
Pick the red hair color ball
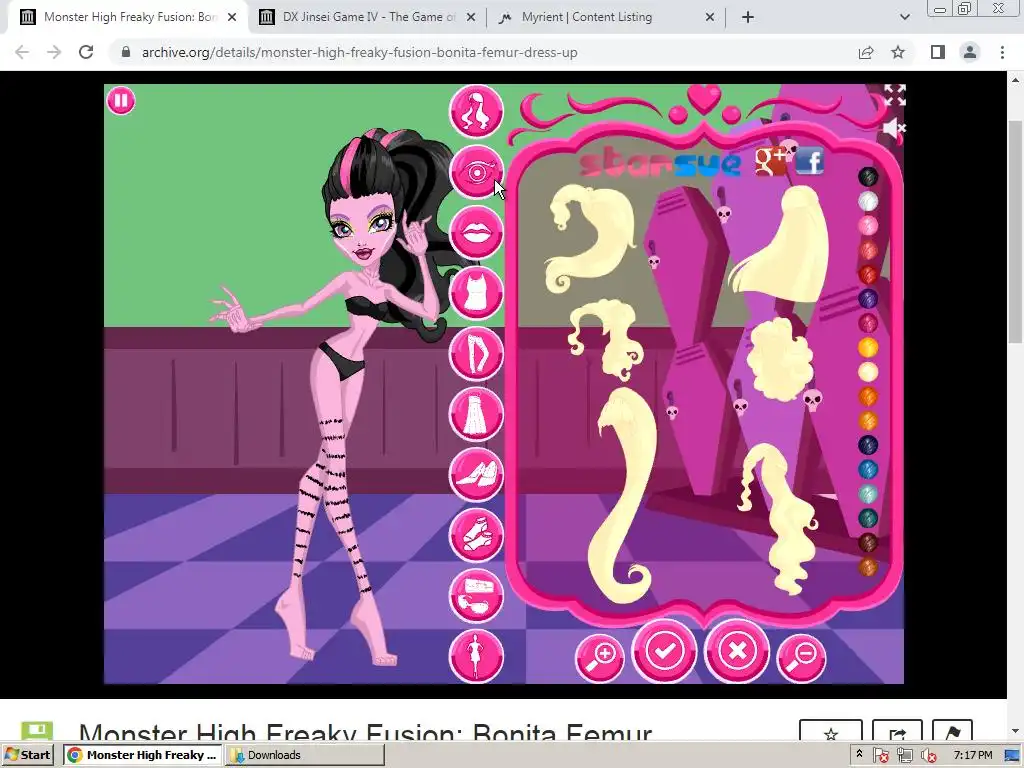[868, 275]
